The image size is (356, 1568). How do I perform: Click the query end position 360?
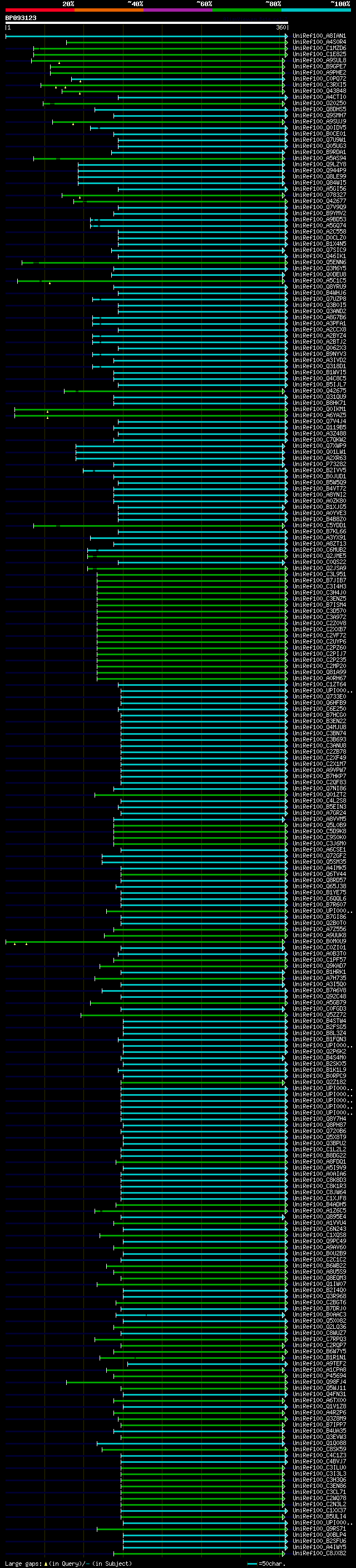pos(281,27)
